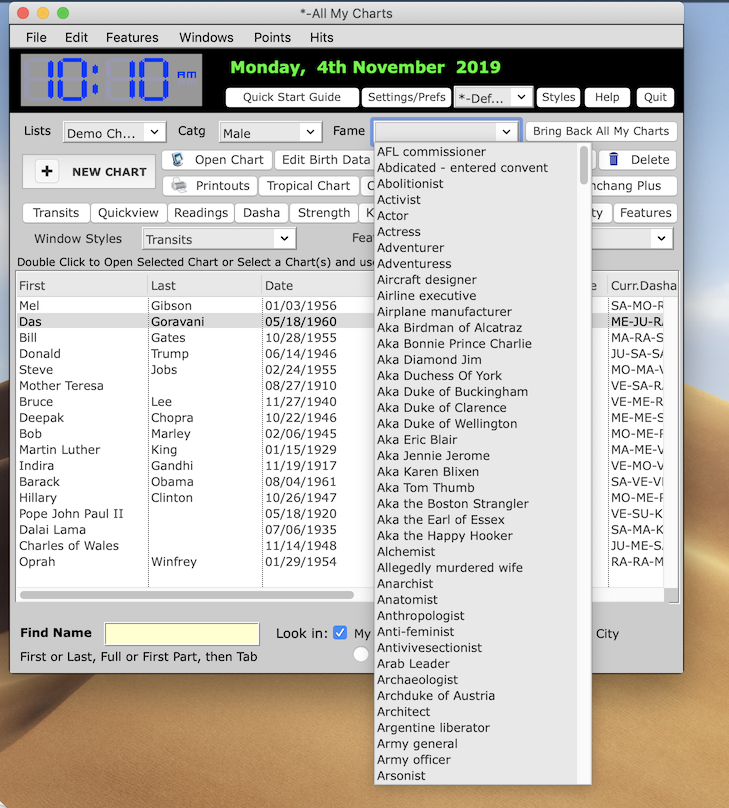Click the printer icon for Printouts
Screen dimensions: 729x808
click(179, 186)
